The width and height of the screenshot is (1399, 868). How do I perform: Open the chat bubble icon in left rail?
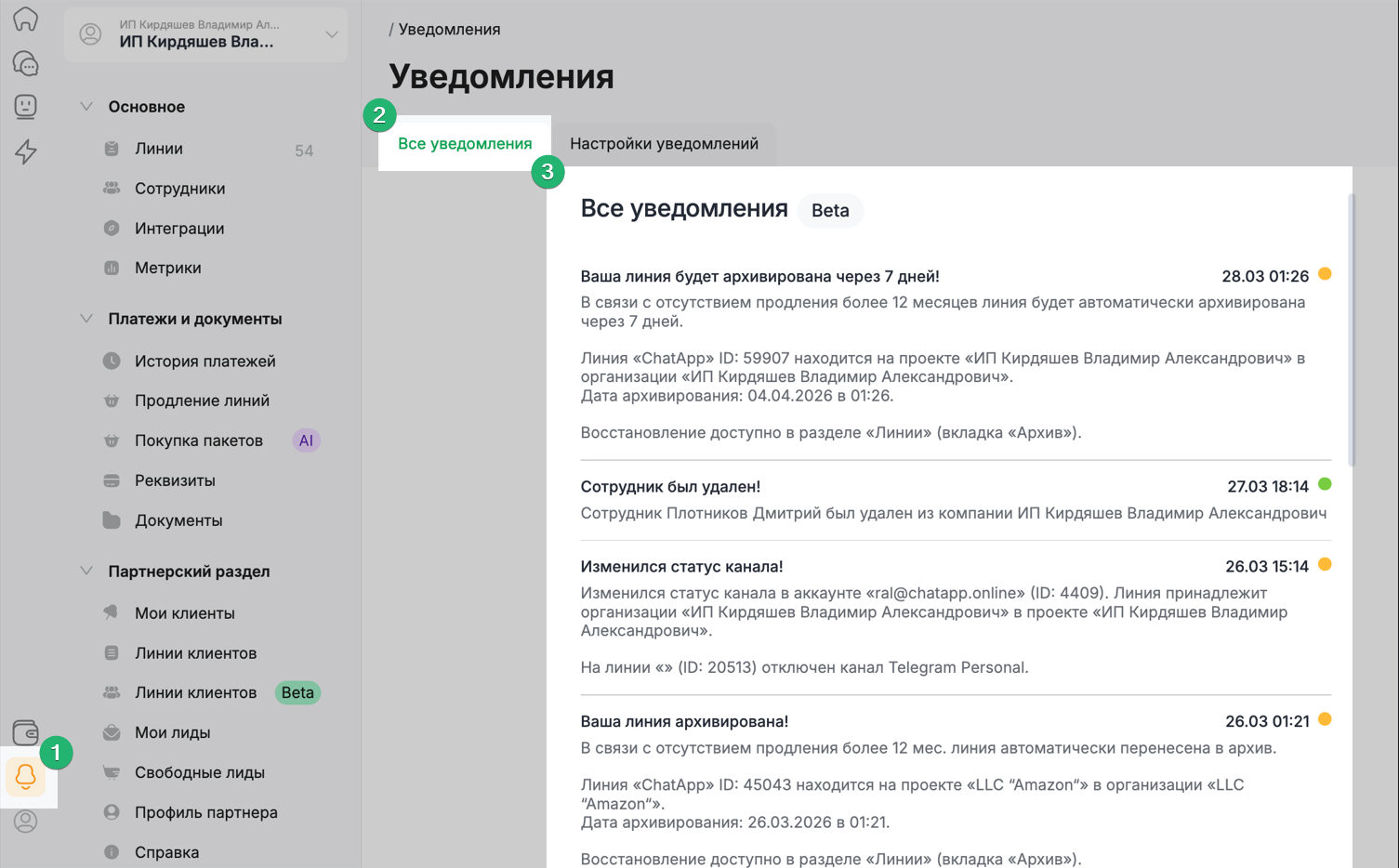[x=26, y=63]
